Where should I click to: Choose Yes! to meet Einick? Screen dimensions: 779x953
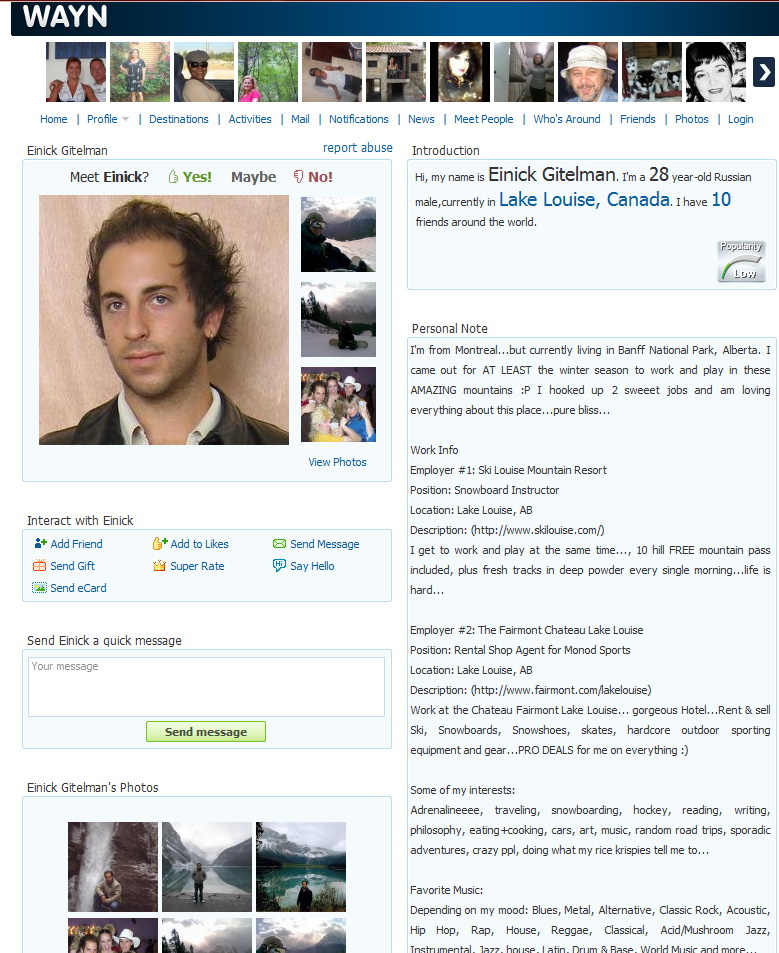coord(190,177)
